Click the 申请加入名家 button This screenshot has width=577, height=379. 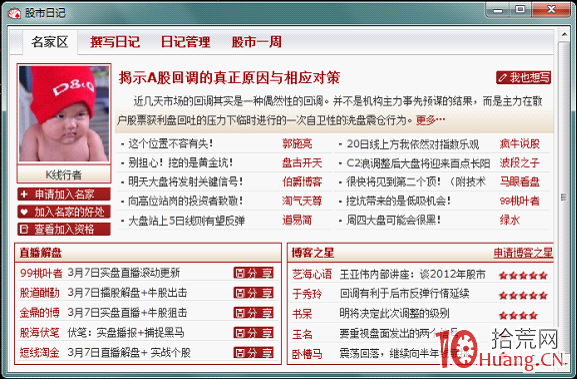click(64, 194)
